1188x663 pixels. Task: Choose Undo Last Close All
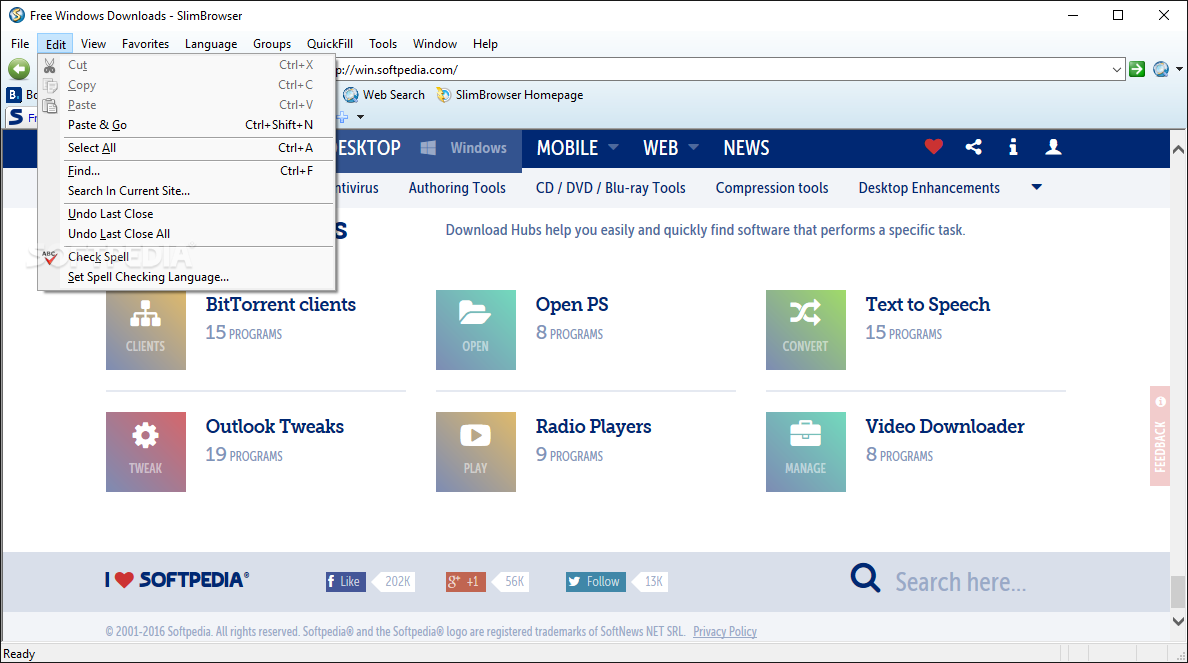tap(186, 234)
